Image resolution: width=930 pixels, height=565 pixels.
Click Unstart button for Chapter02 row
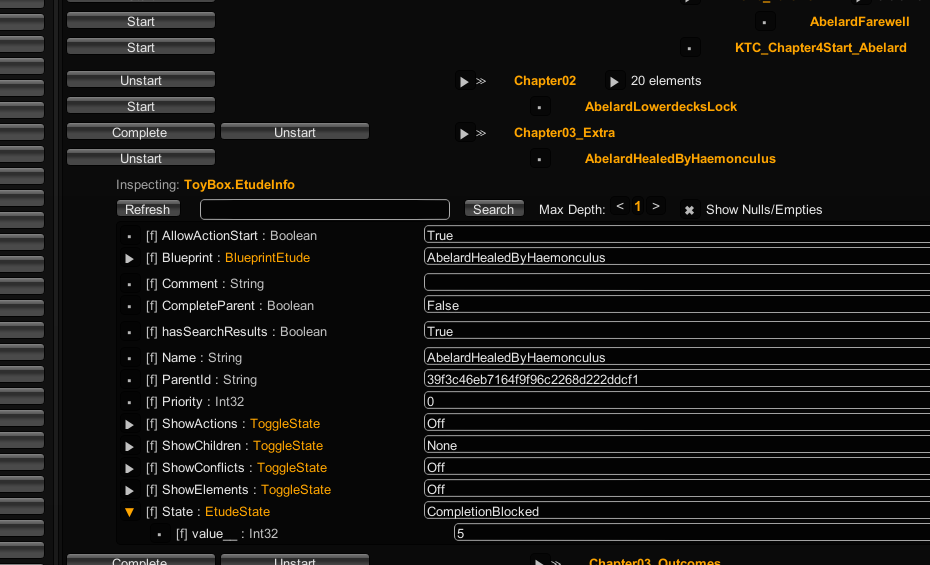point(141,80)
